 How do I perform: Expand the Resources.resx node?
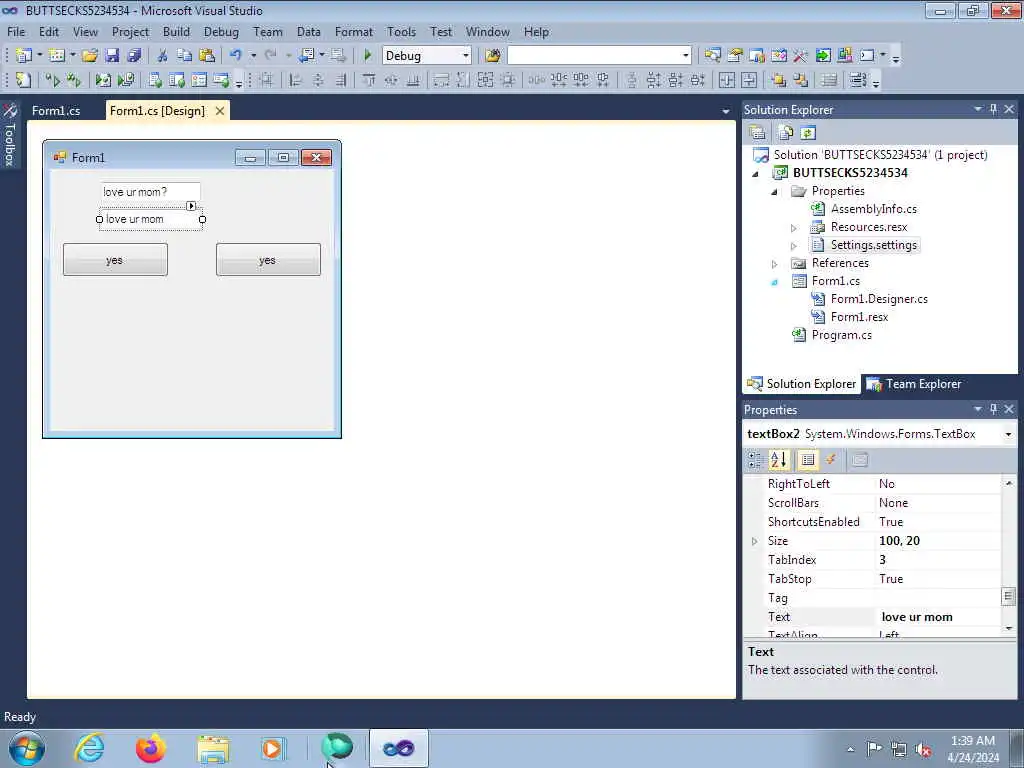pos(793,228)
